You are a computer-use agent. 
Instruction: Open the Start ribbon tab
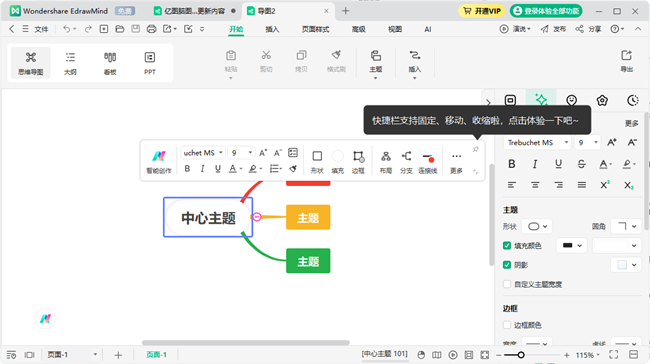click(236, 29)
